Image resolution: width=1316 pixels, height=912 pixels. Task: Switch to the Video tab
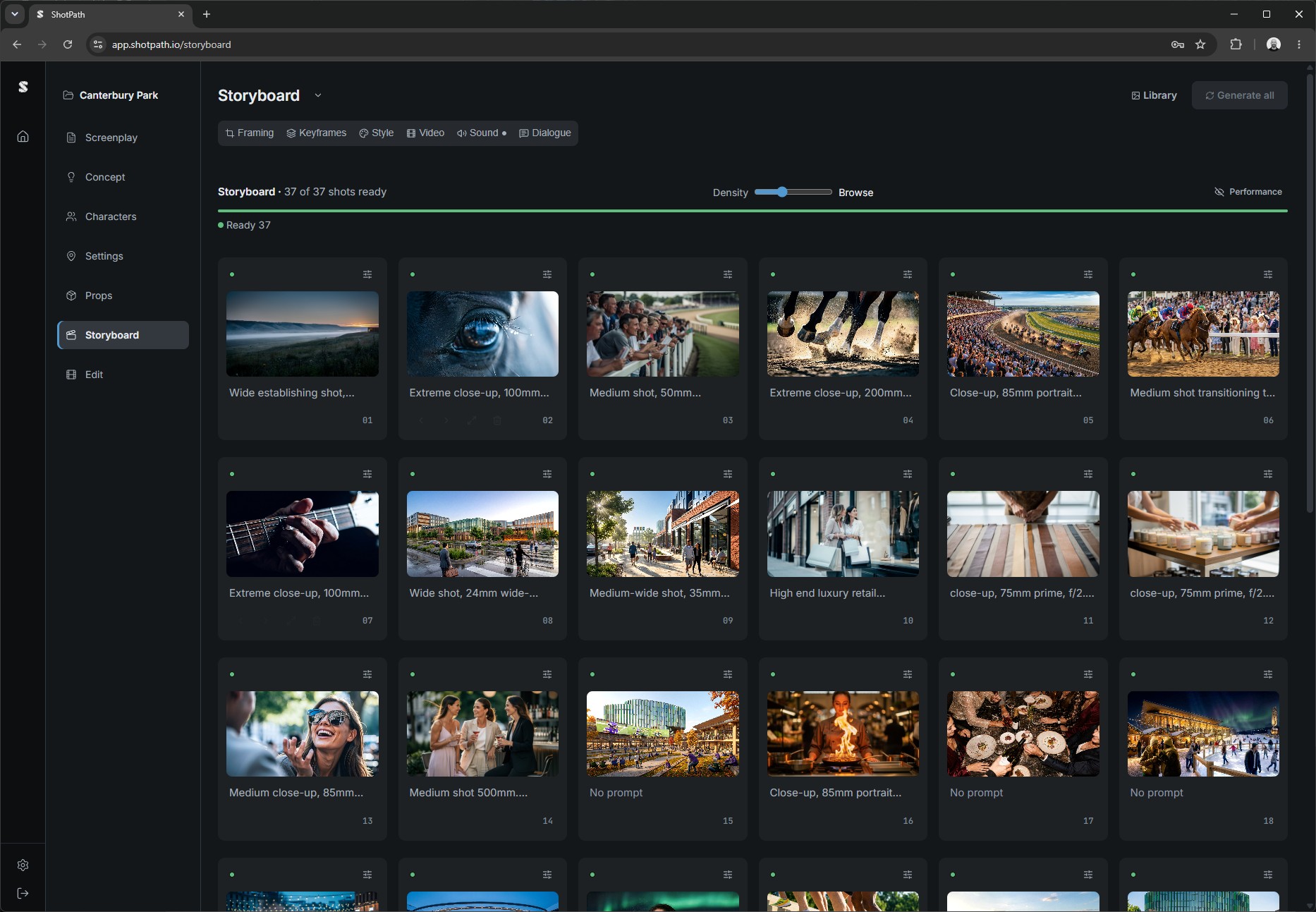pyautogui.click(x=425, y=133)
